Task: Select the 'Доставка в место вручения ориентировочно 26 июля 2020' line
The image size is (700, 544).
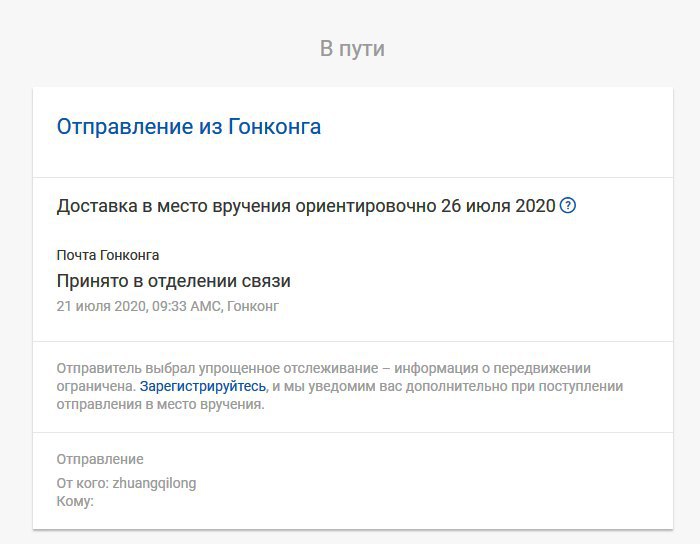Action: pyautogui.click(x=306, y=206)
